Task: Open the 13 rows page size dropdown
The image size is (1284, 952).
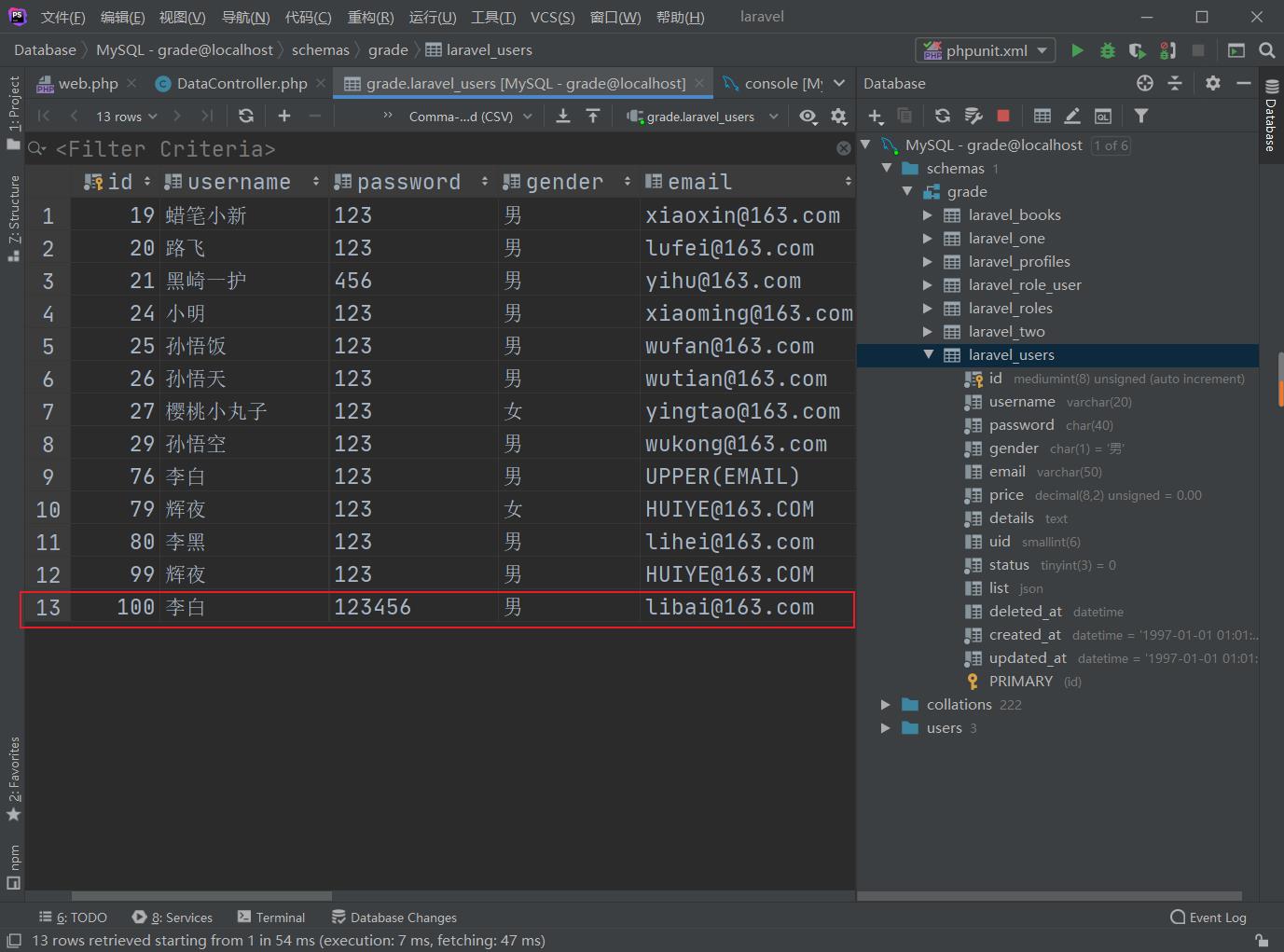Action: click(127, 116)
